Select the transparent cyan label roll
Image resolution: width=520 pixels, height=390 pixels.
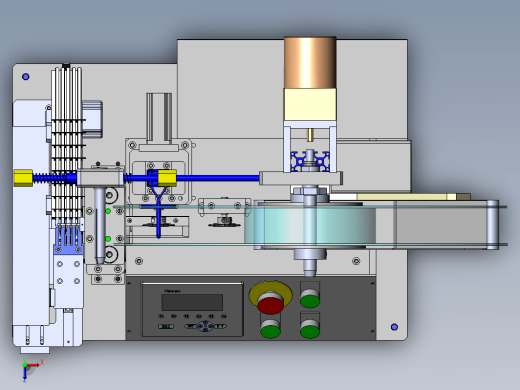(310, 225)
